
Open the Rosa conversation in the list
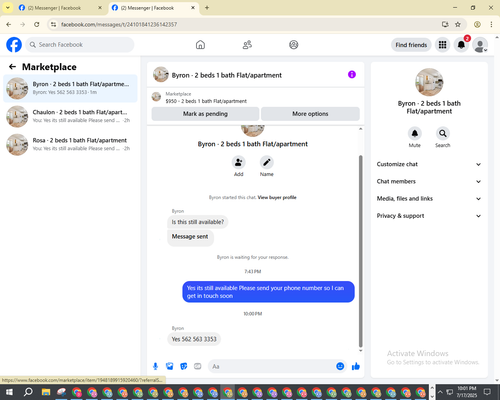pos(70,144)
